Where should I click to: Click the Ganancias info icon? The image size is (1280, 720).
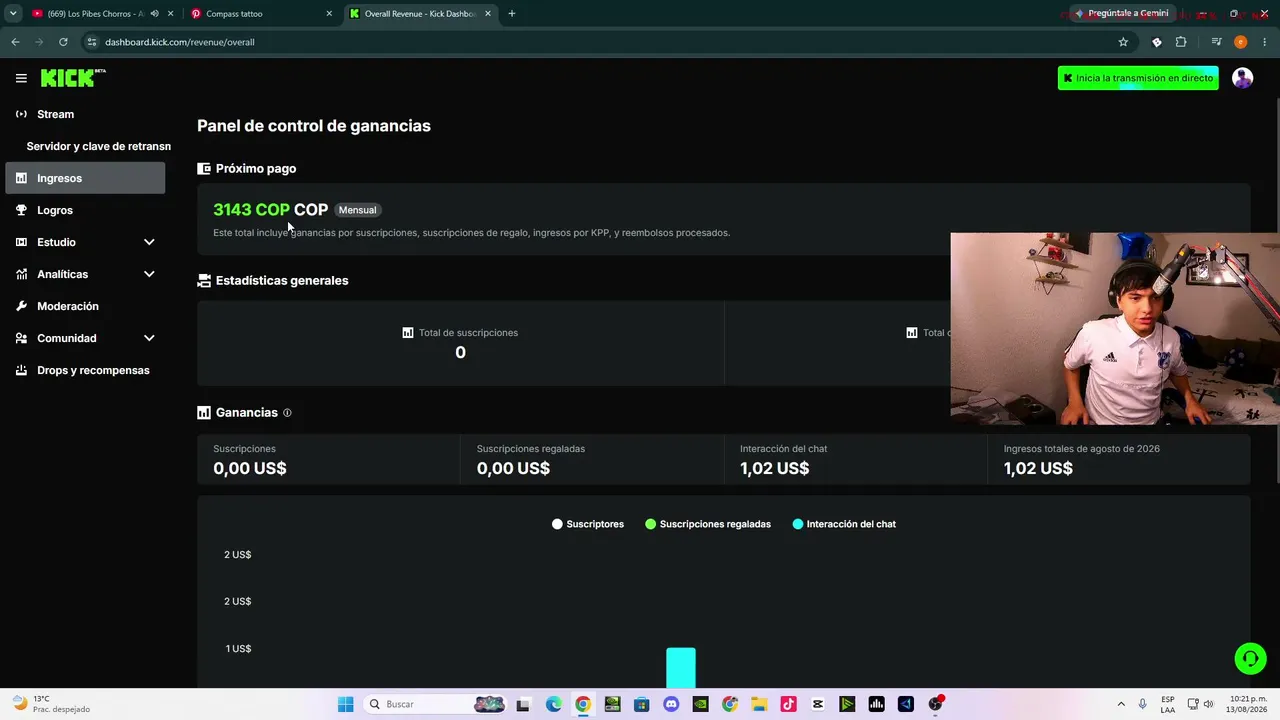tap(287, 413)
